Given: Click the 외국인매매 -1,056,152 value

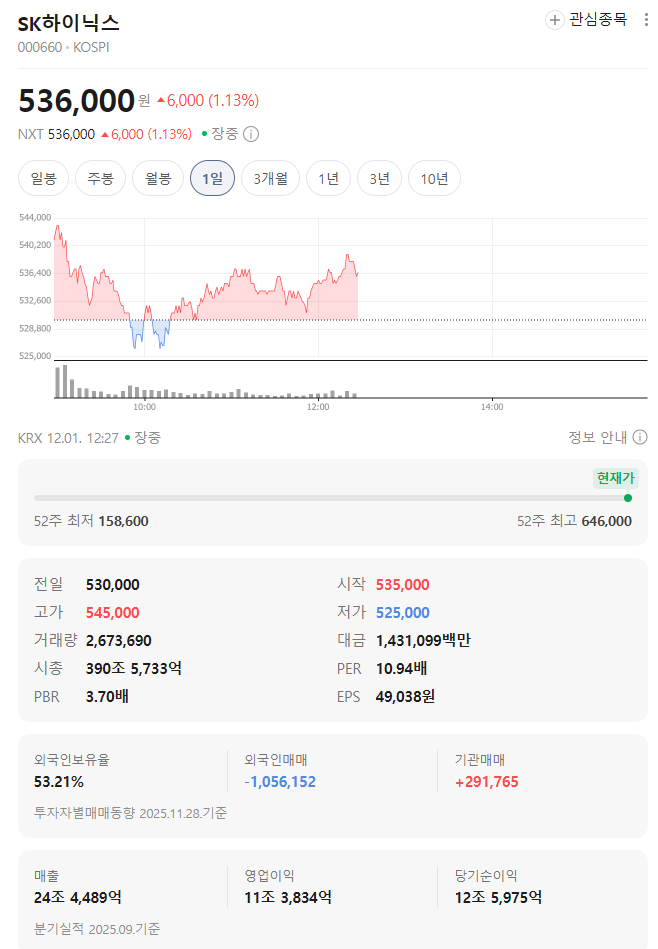Looking at the screenshot, I should 280,782.
